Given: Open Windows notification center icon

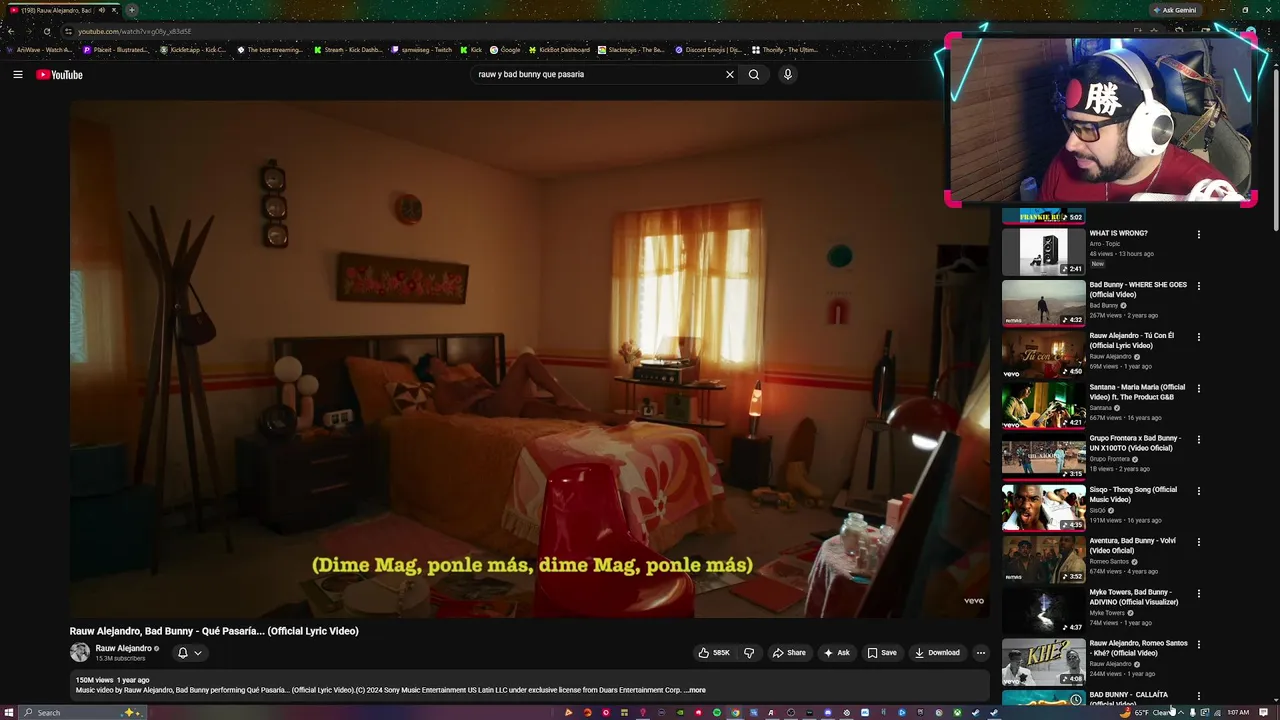Looking at the screenshot, I should [x=1264, y=712].
